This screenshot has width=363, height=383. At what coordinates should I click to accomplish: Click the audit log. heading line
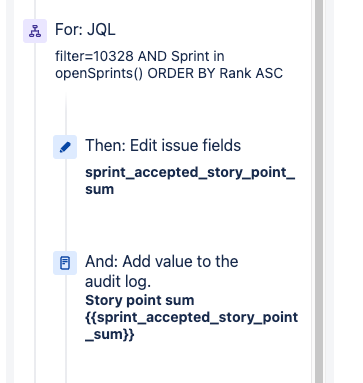[118, 282]
